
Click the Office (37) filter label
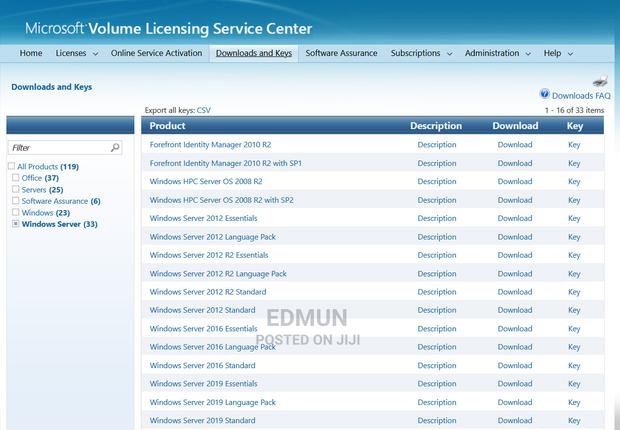coord(40,178)
